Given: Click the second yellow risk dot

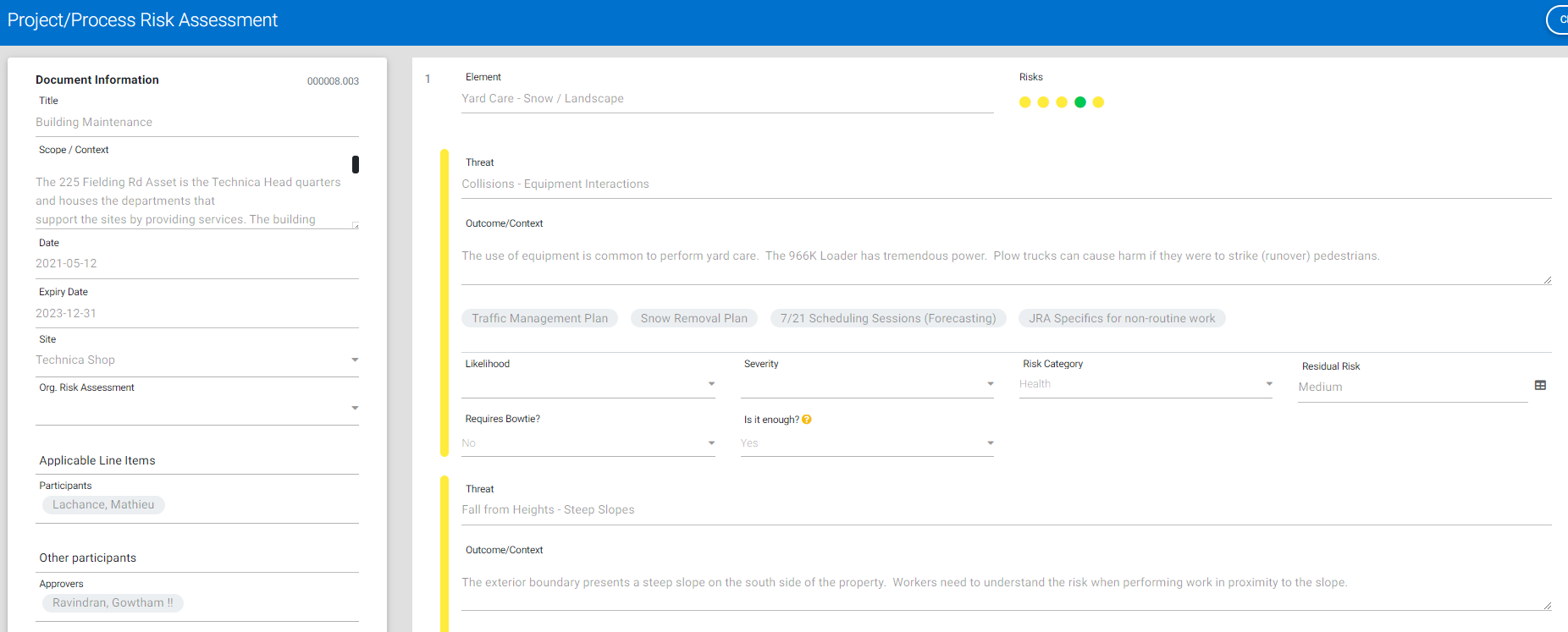Looking at the screenshot, I should 1043,102.
